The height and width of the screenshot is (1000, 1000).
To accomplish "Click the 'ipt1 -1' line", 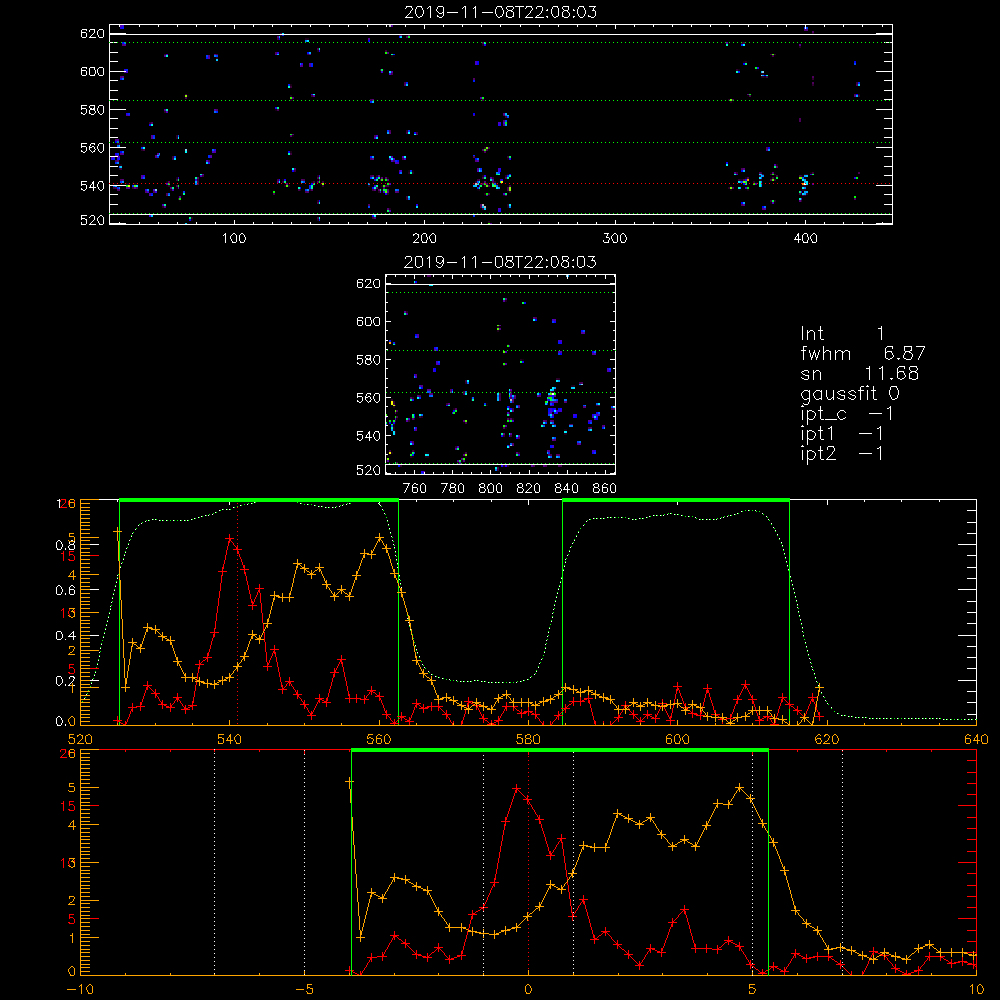I will (x=842, y=434).
